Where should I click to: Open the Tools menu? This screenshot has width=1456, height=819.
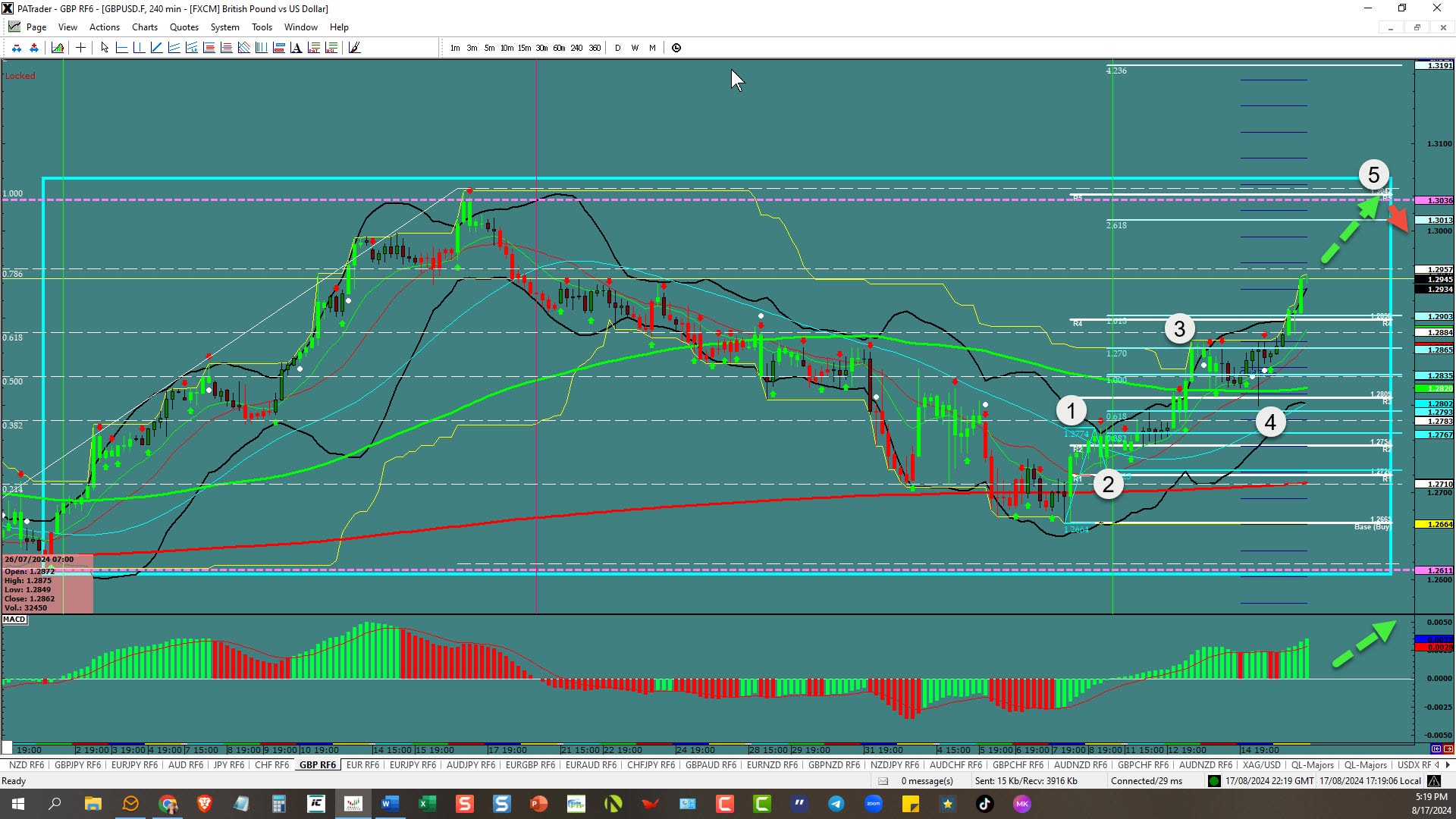click(262, 27)
